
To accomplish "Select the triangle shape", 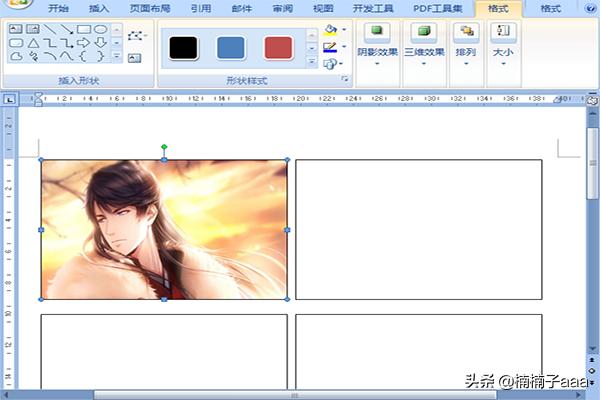I will [x=33, y=42].
